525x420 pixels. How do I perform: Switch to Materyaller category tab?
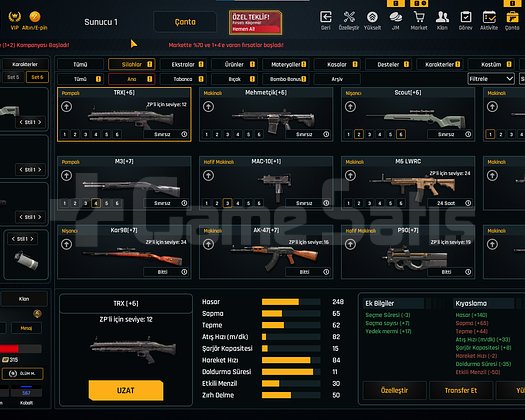pos(286,64)
